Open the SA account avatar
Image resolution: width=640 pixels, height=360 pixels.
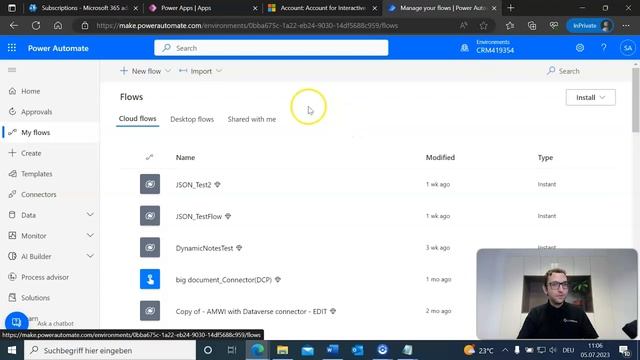click(x=628, y=48)
